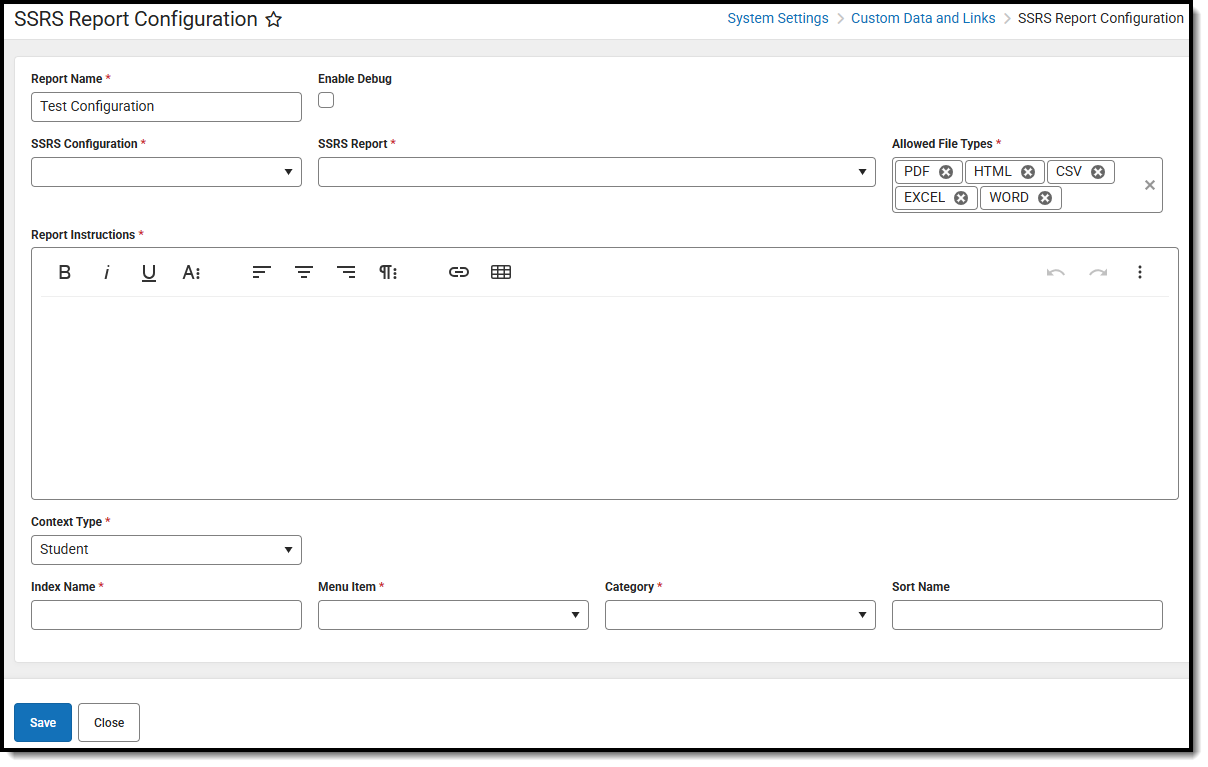The width and height of the screenshot is (1208, 767).
Task: Insert a table into Report Instructions
Action: (500, 272)
